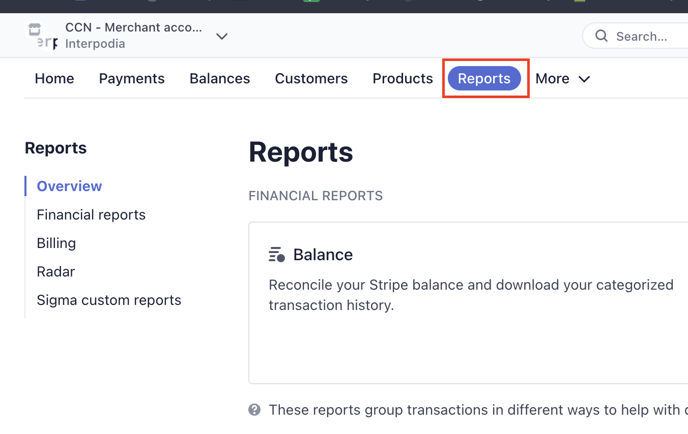Click the magnifying glass search icon
688x434 pixels.
coord(601,36)
